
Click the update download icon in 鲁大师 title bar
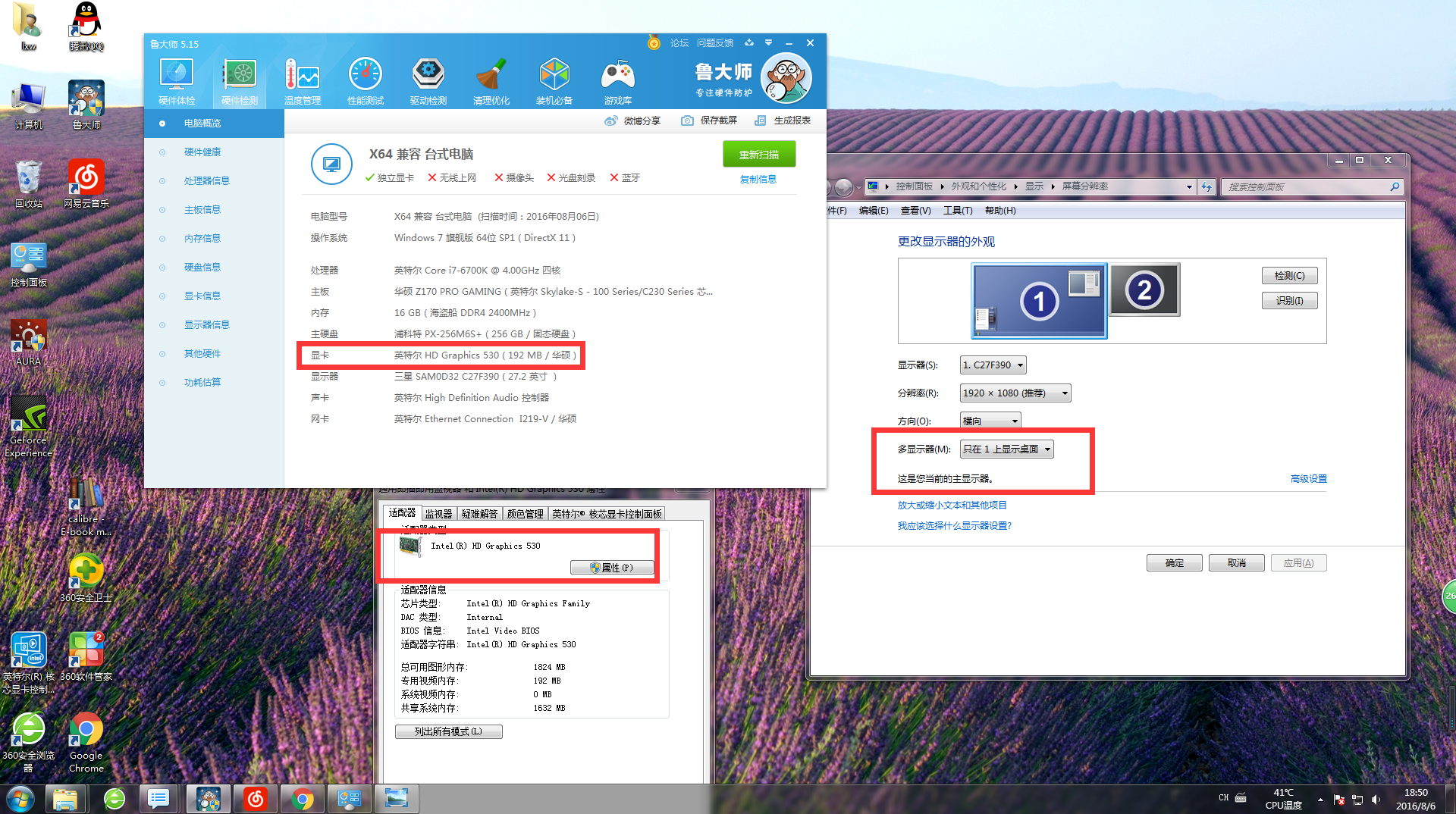(749, 42)
